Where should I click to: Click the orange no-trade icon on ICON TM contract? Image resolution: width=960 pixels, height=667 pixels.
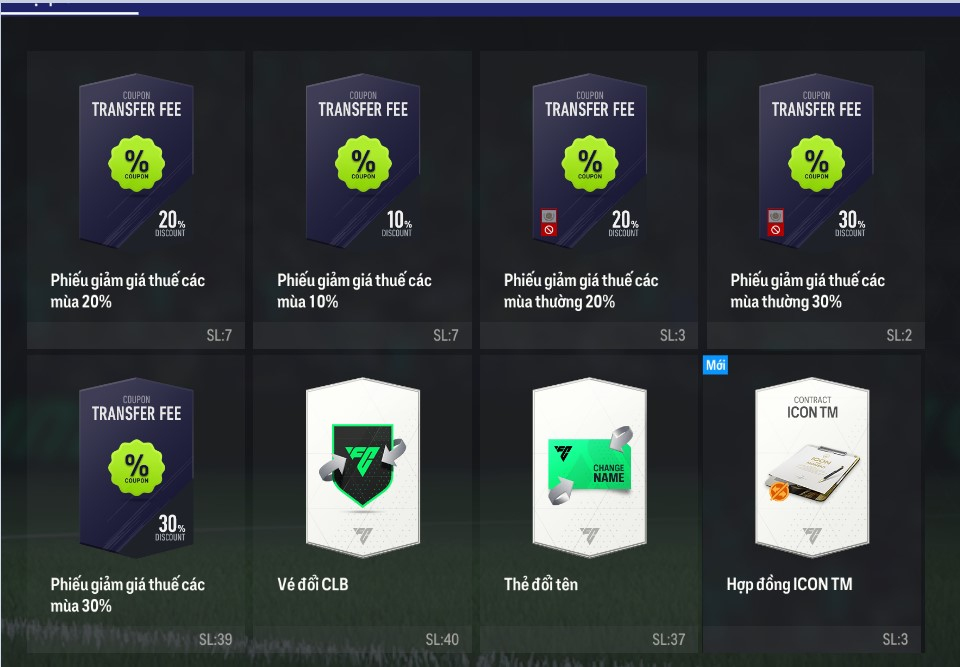coord(779,491)
